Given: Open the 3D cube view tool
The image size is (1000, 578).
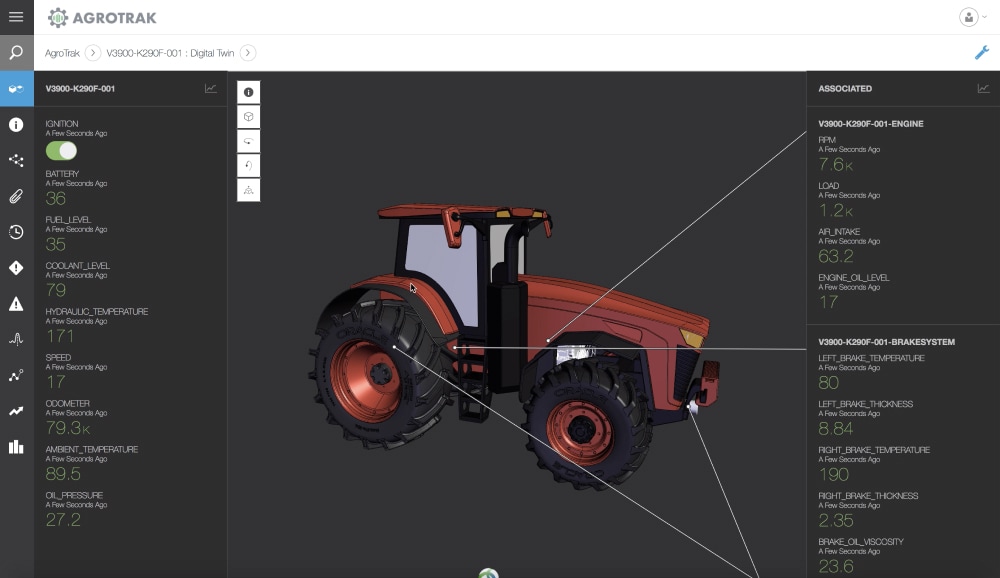Looking at the screenshot, I should click(x=248, y=116).
